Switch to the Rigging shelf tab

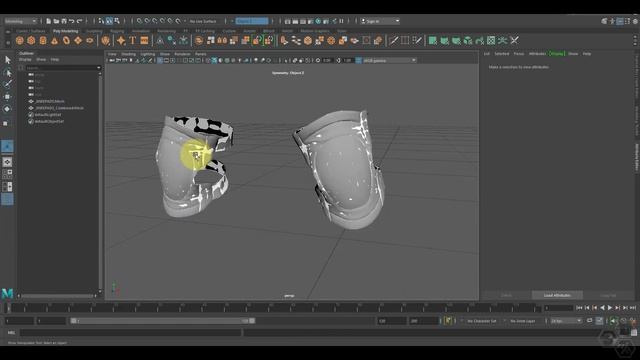pyautogui.click(x=117, y=31)
